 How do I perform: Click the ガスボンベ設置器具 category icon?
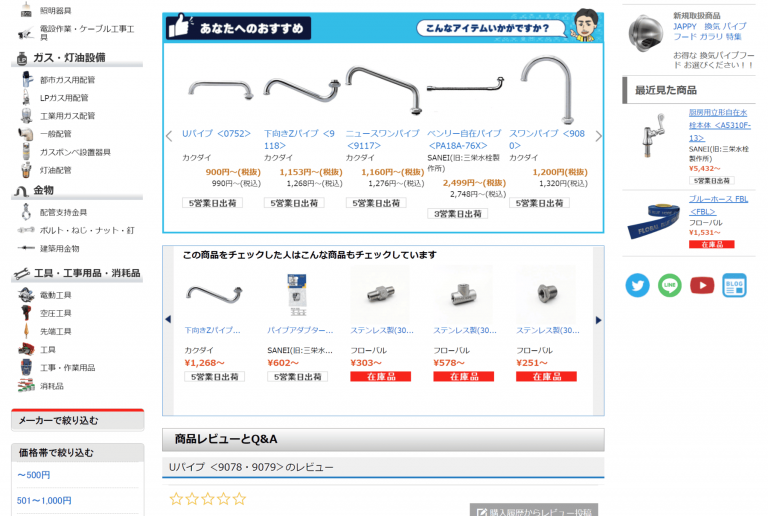pos(26,152)
